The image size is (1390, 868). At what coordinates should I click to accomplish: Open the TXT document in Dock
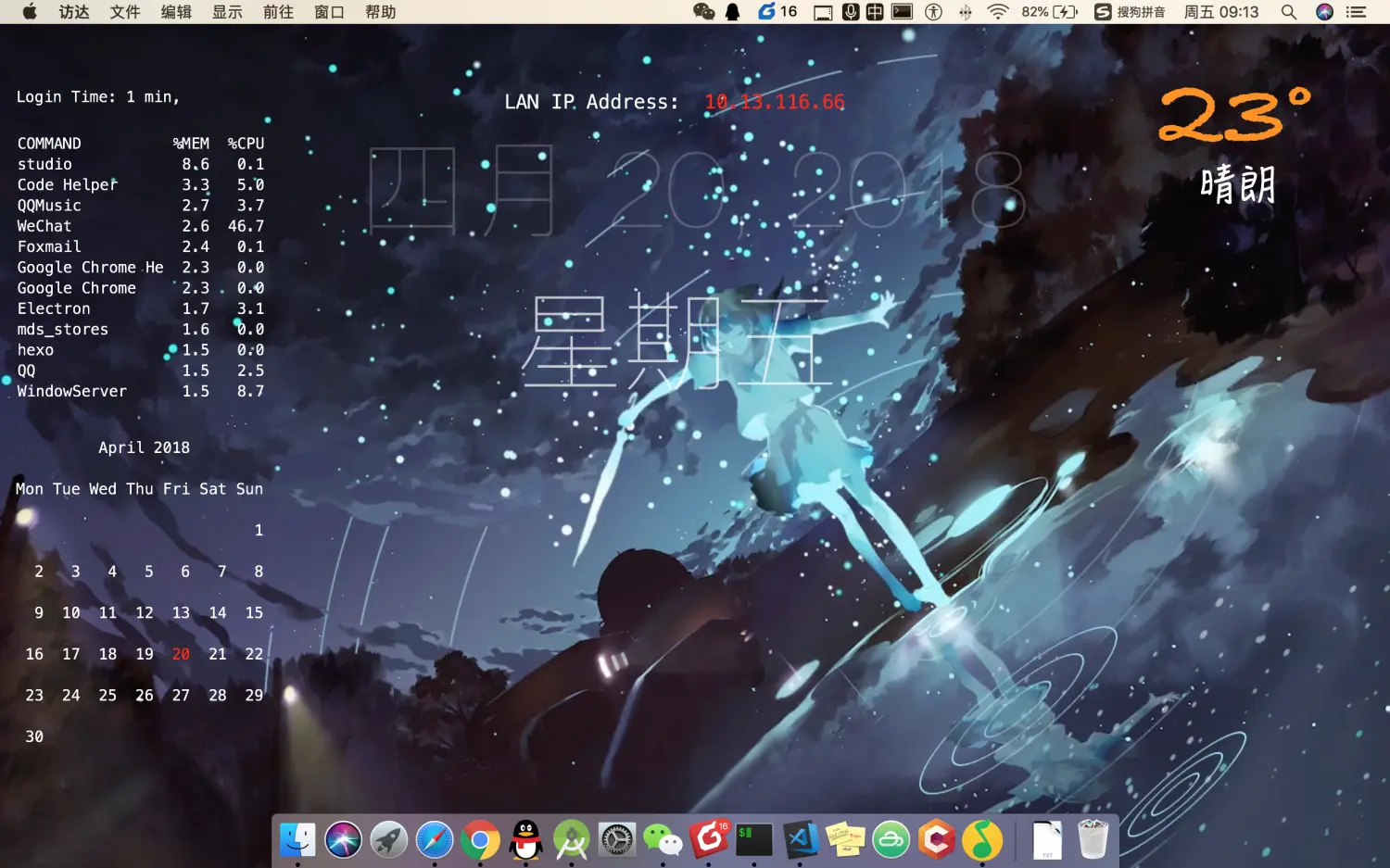point(1047,840)
